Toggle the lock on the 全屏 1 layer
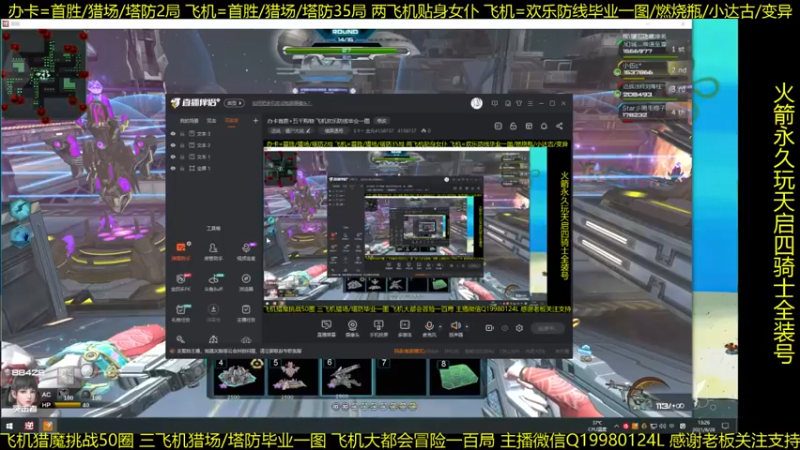The height and width of the screenshot is (450, 800). tap(182, 168)
